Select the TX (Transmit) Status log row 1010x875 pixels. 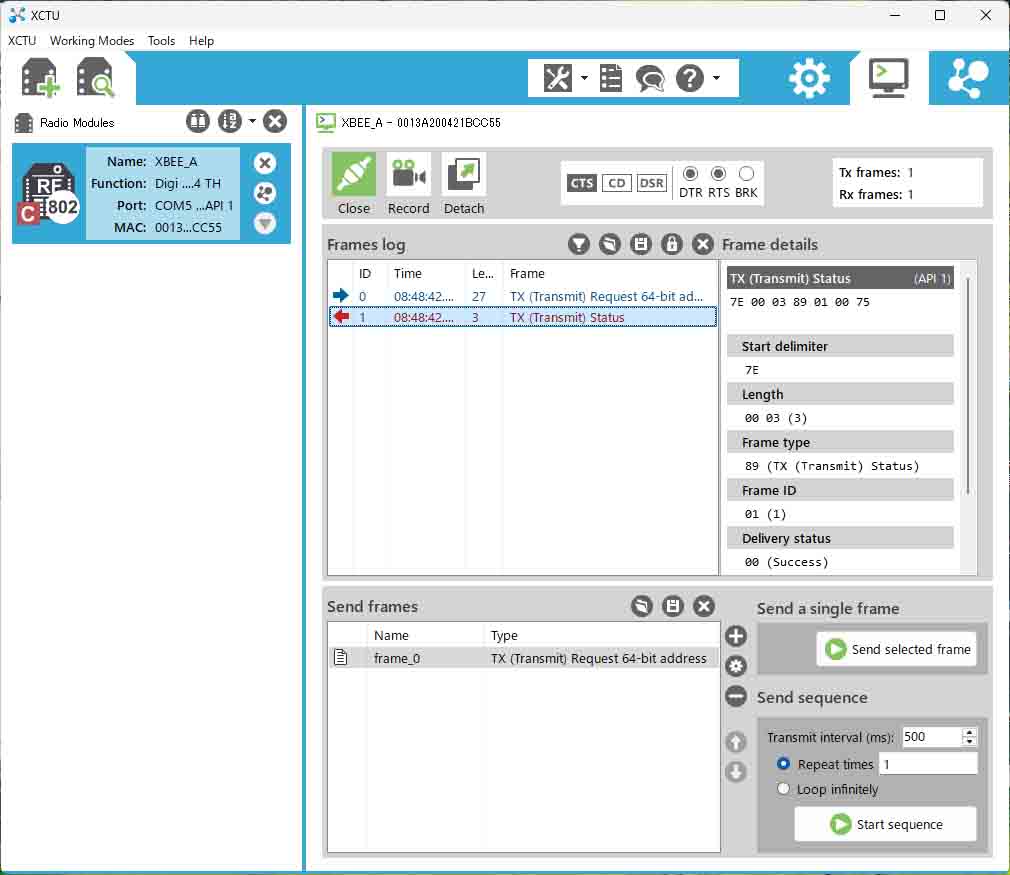pyautogui.click(x=522, y=317)
